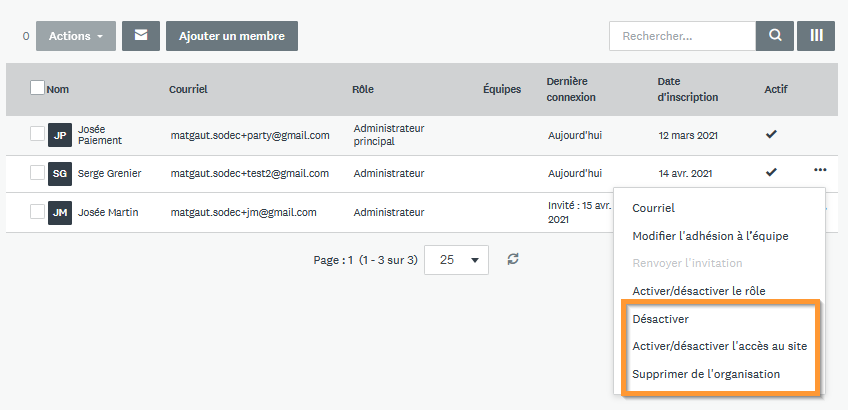The image size is (848, 410).
Task: Open the column chooser icon
Action: tap(816, 36)
